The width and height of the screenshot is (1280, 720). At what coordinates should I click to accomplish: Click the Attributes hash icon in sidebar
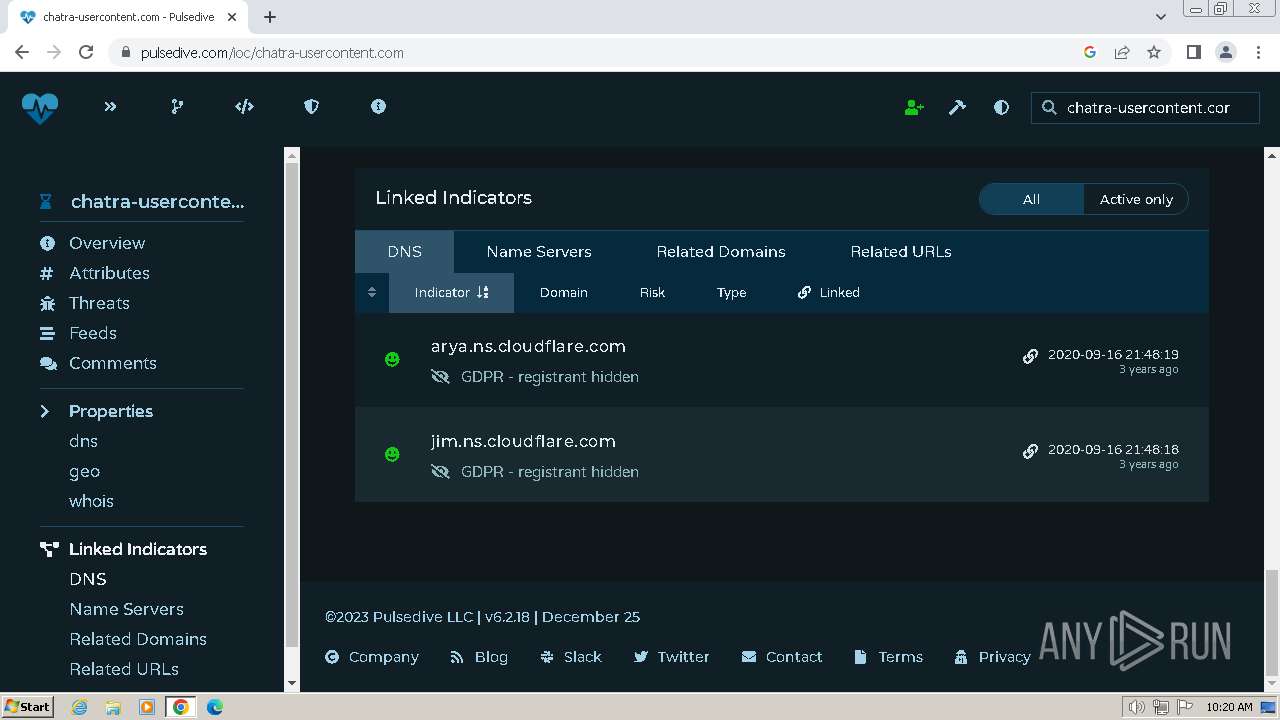pos(46,273)
